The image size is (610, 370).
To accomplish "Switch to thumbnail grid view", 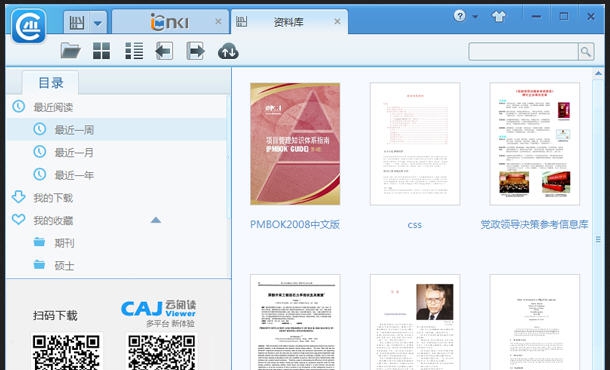I will click(x=102, y=51).
